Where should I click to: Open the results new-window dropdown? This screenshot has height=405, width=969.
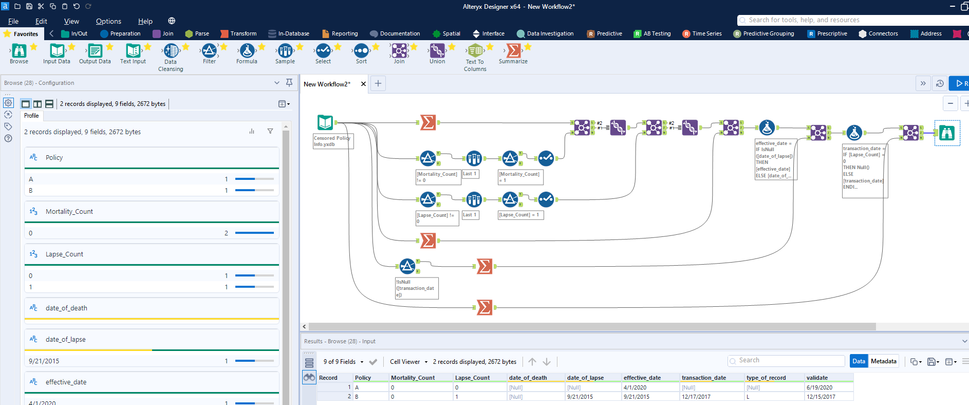[x=951, y=362]
